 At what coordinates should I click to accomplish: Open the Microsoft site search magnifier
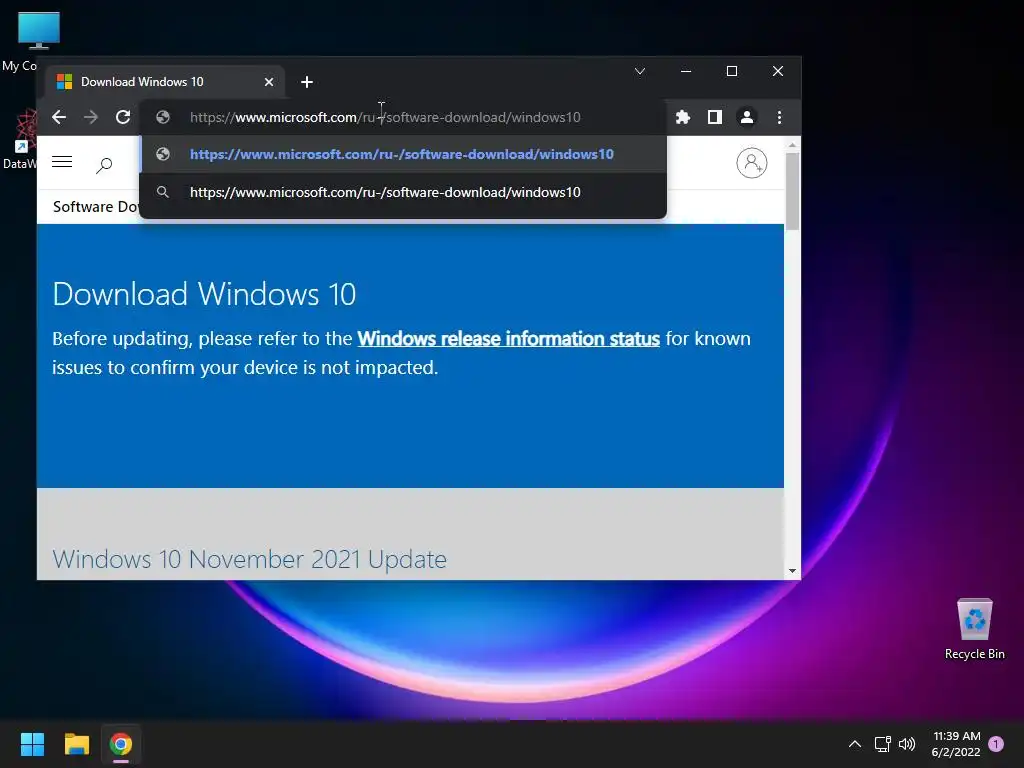[104, 165]
